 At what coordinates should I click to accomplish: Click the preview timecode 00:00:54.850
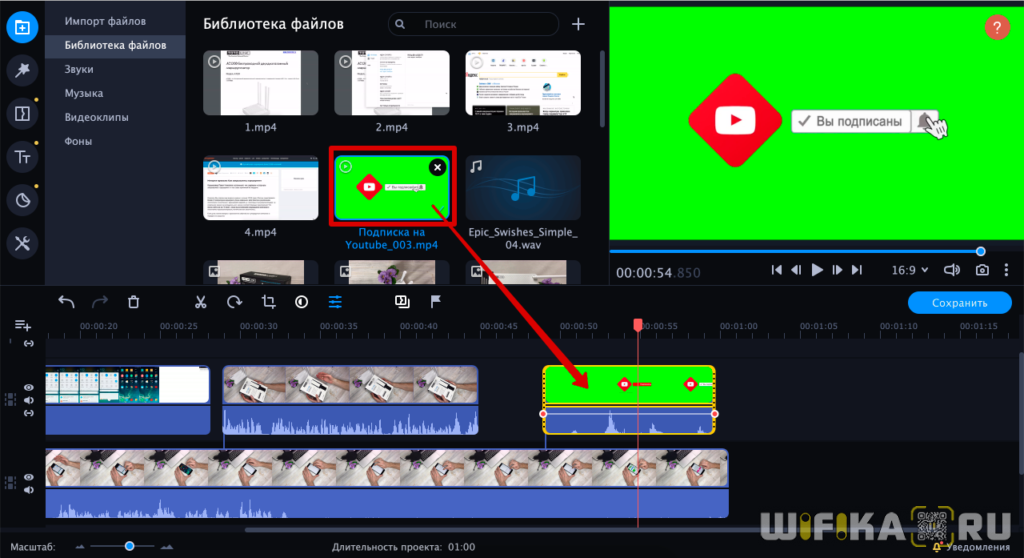tap(658, 272)
